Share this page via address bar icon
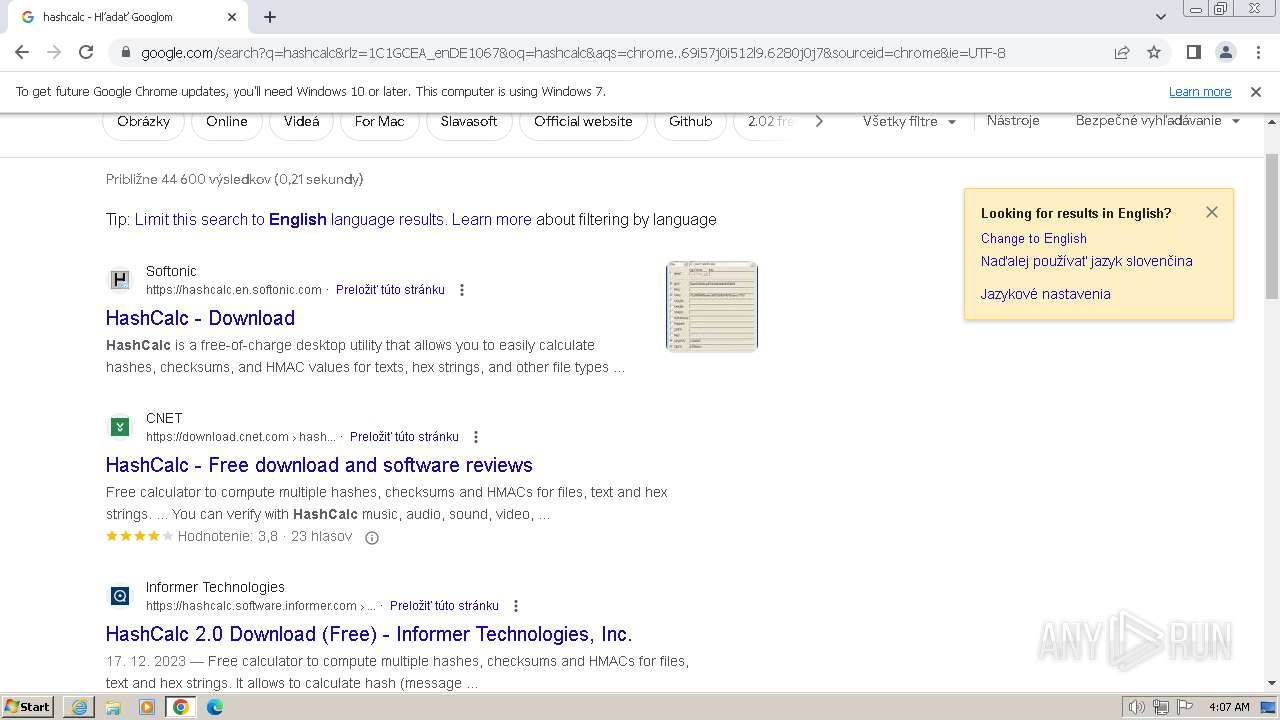 1122,53
